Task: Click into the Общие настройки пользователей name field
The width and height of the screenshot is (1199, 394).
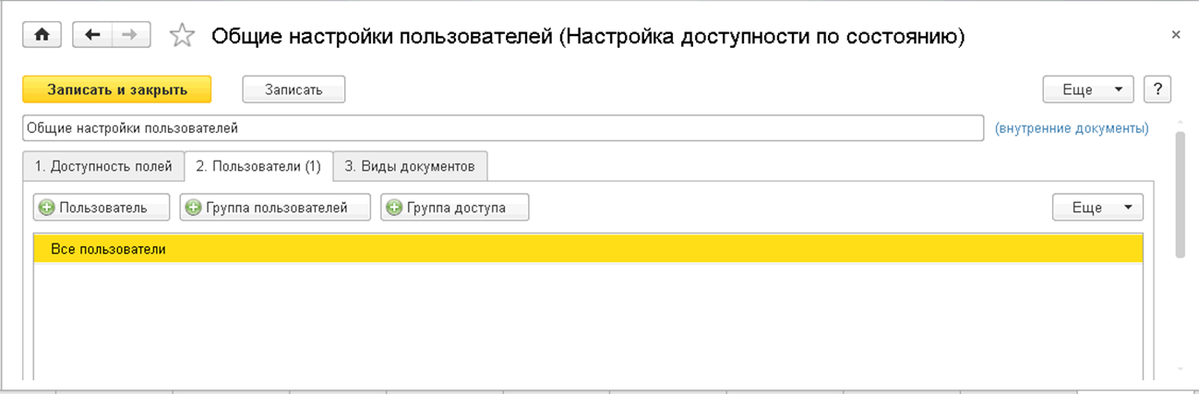Action: (x=503, y=129)
